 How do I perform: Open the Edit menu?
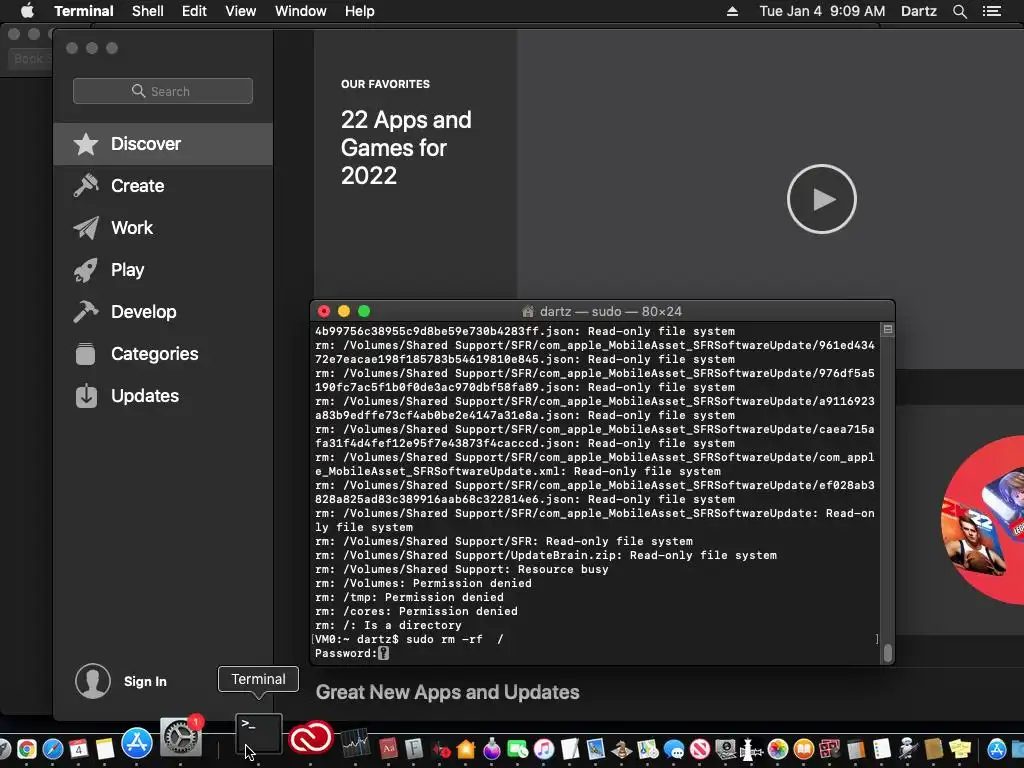pos(194,11)
